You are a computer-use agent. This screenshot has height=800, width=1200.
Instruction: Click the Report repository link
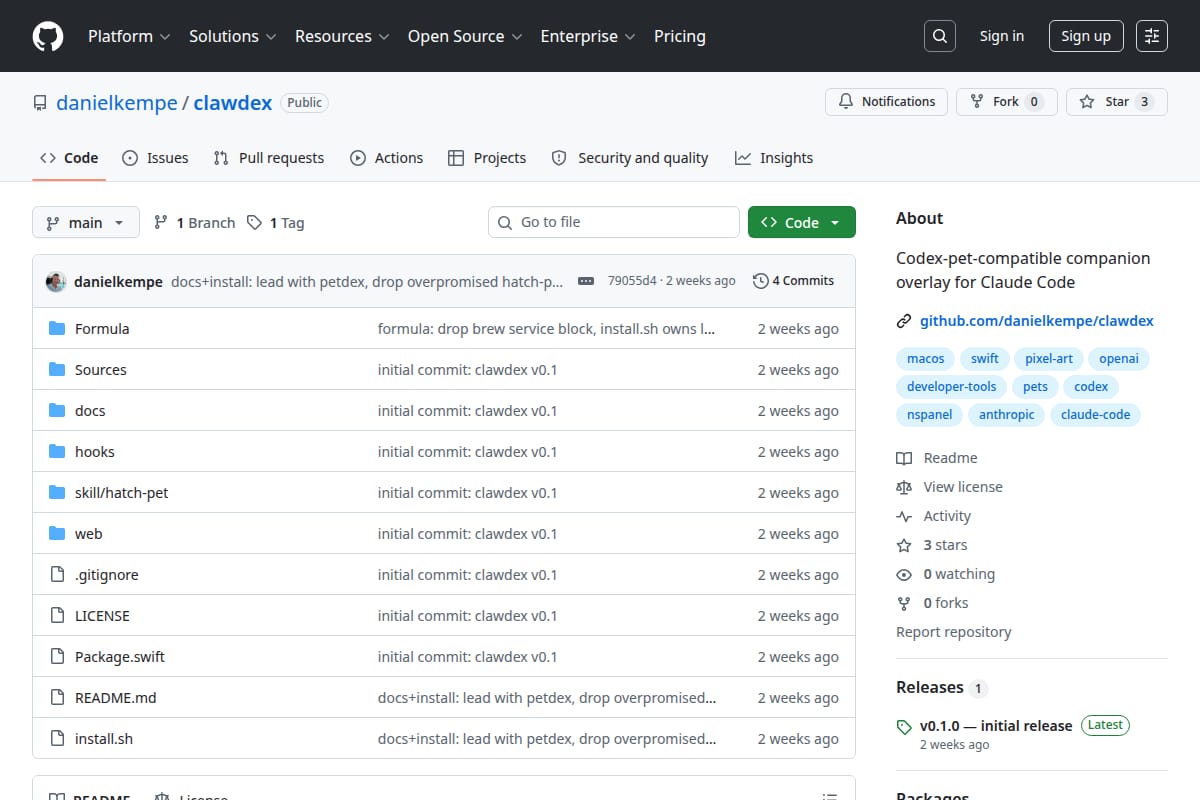[x=953, y=632]
